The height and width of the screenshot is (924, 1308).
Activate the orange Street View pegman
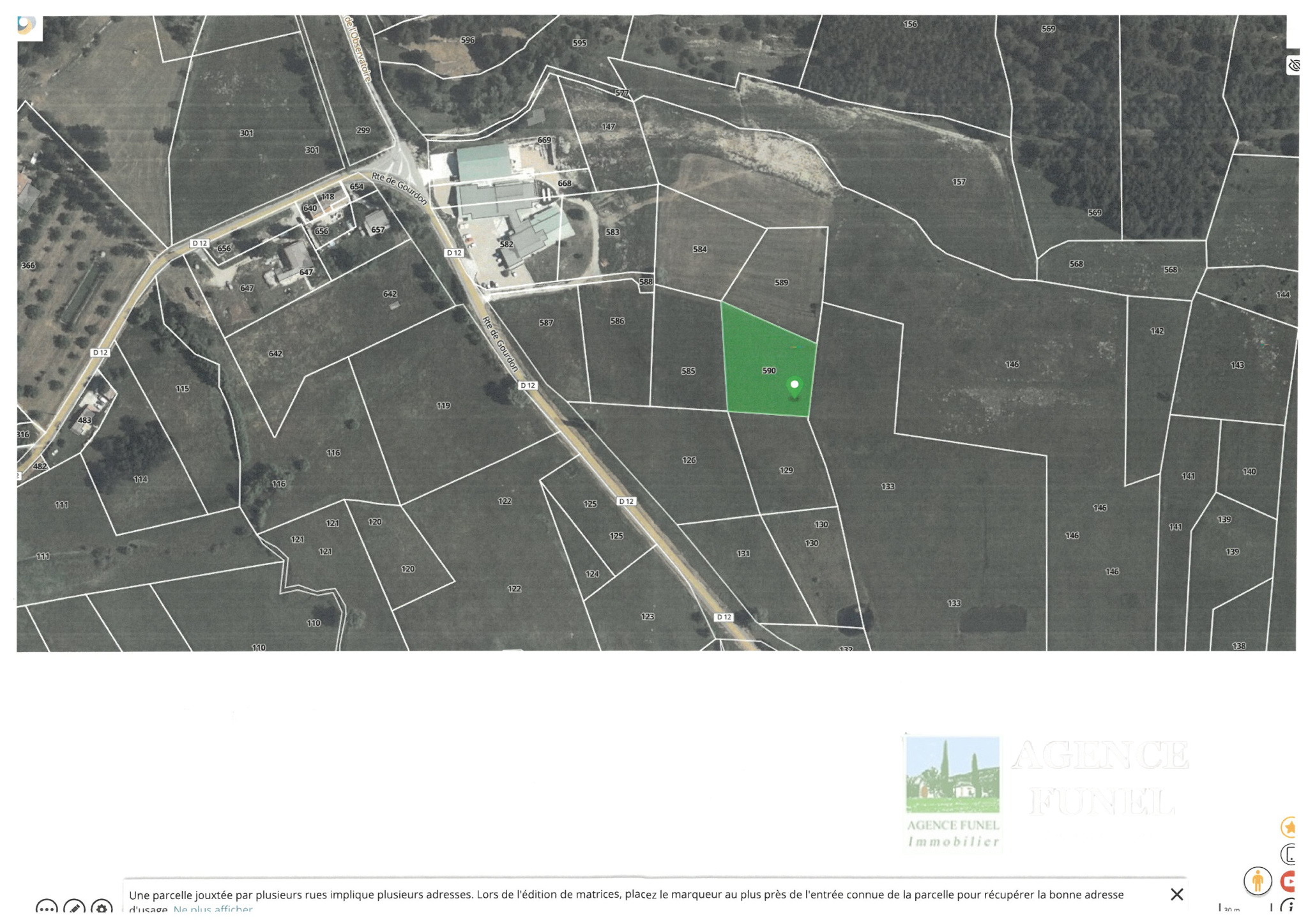[1257, 881]
